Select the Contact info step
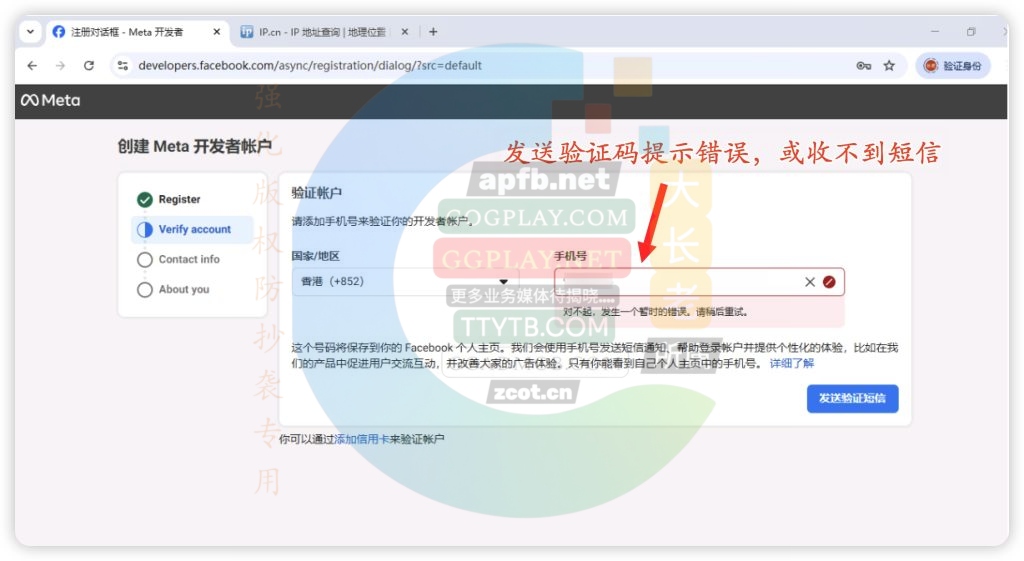1024x561 pixels. (x=188, y=260)
